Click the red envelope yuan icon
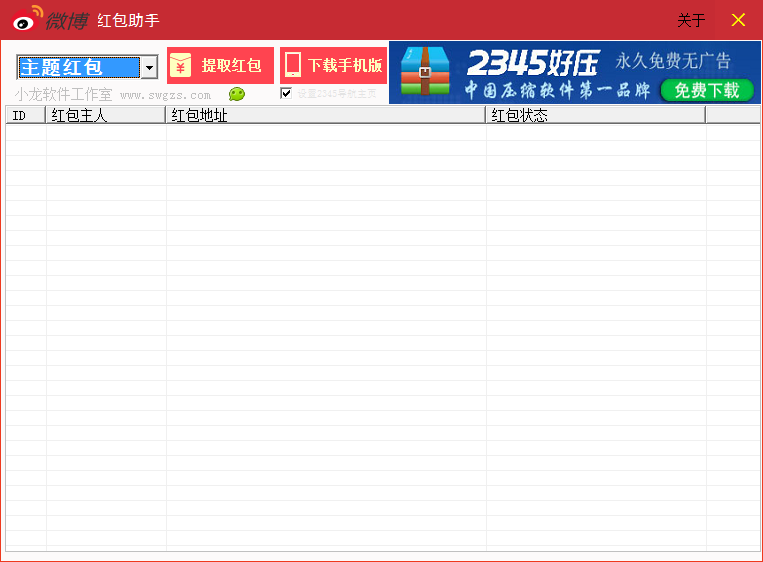This screenshot has width=763, height=562. coord(180,66)
